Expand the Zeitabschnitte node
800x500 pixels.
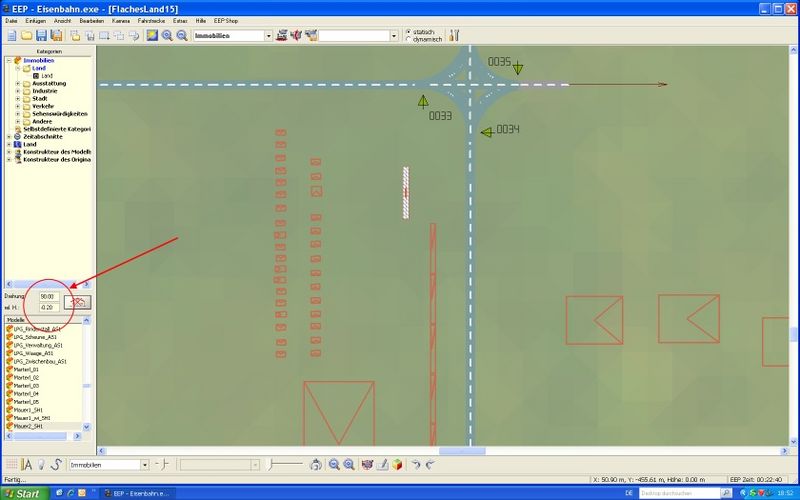[9, 137]
